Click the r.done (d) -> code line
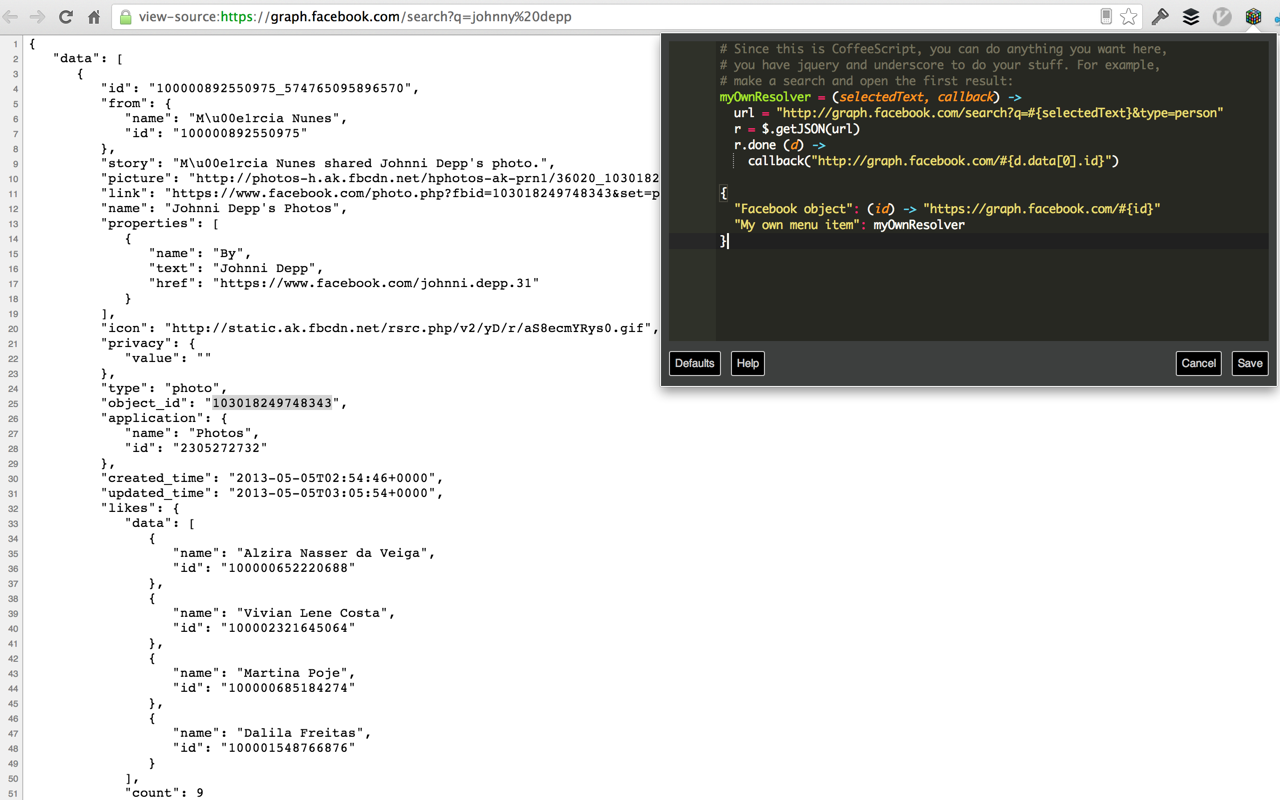The width and height of the screenshot is (1280, 800). (779, 145)
